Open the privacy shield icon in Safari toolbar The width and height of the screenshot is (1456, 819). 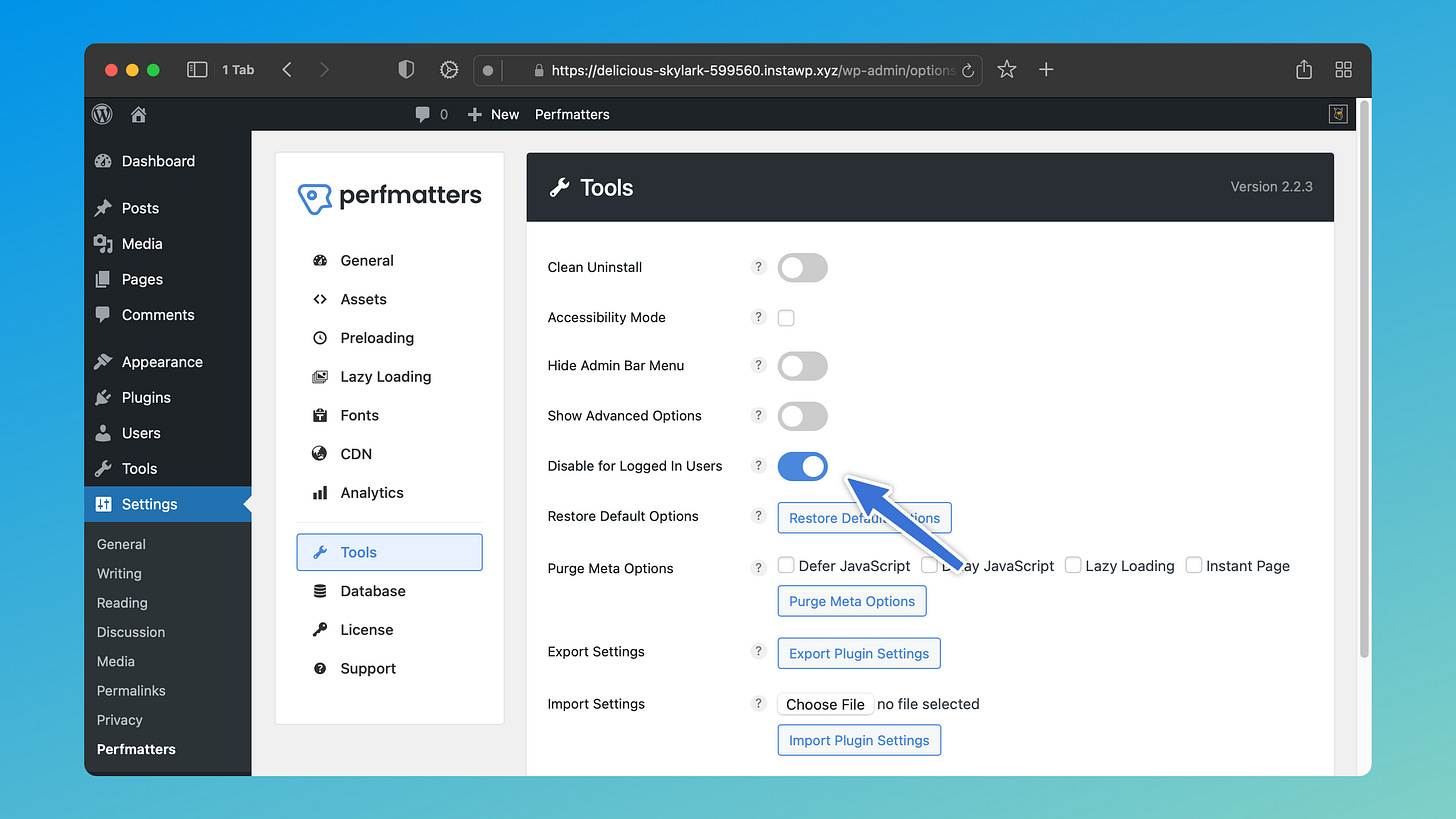pos(406,69)
